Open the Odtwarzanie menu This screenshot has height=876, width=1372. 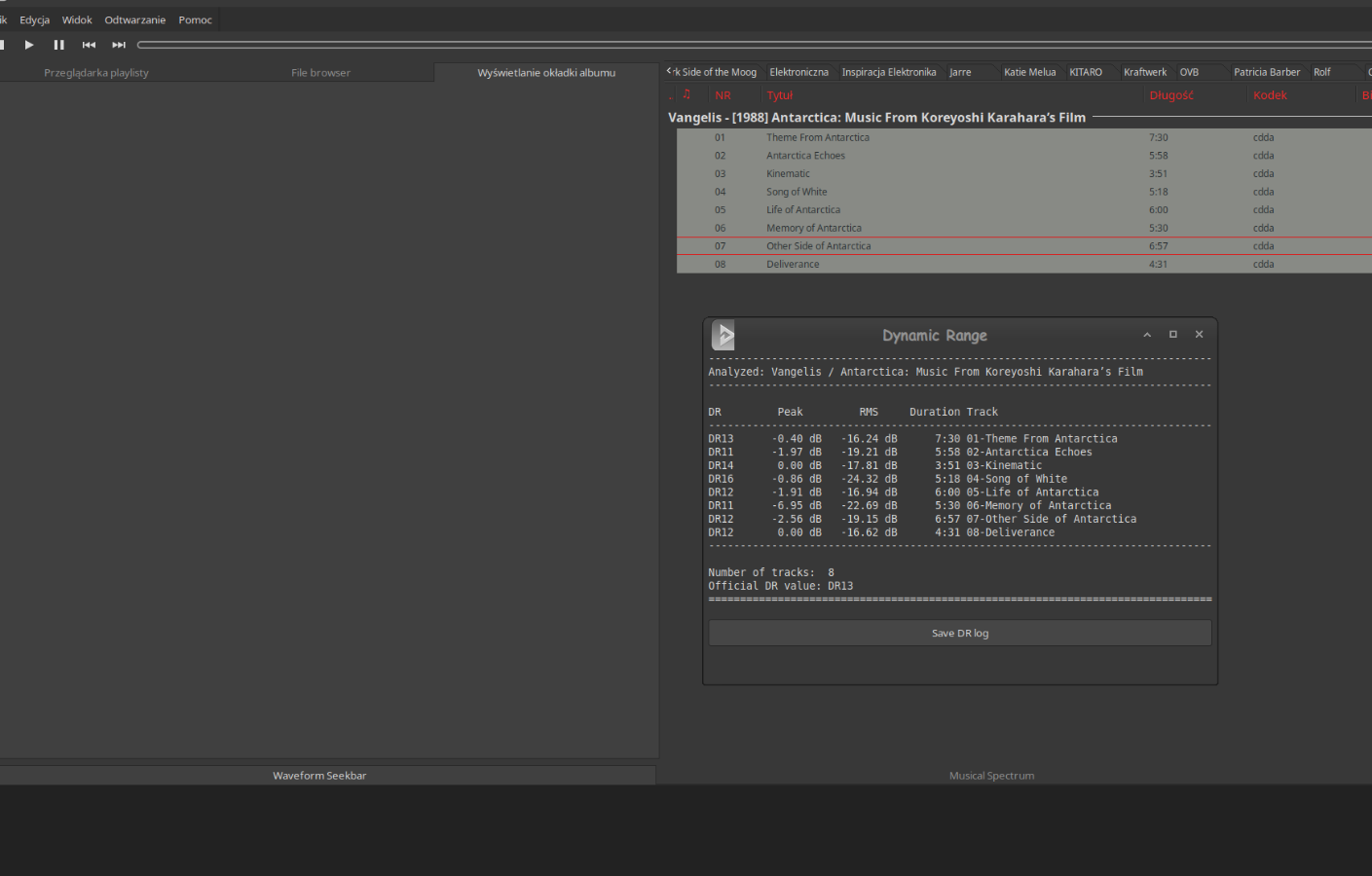pos(135,19)
